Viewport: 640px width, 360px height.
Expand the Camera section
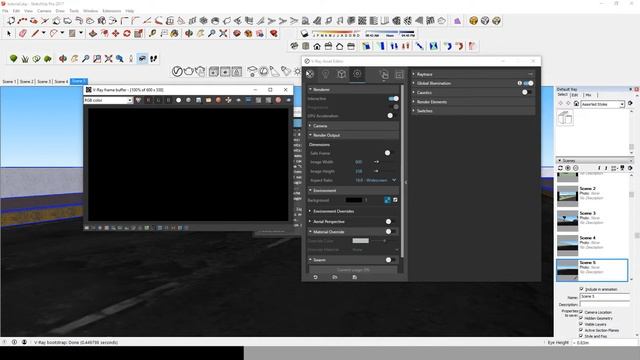[x=353, y=126]
